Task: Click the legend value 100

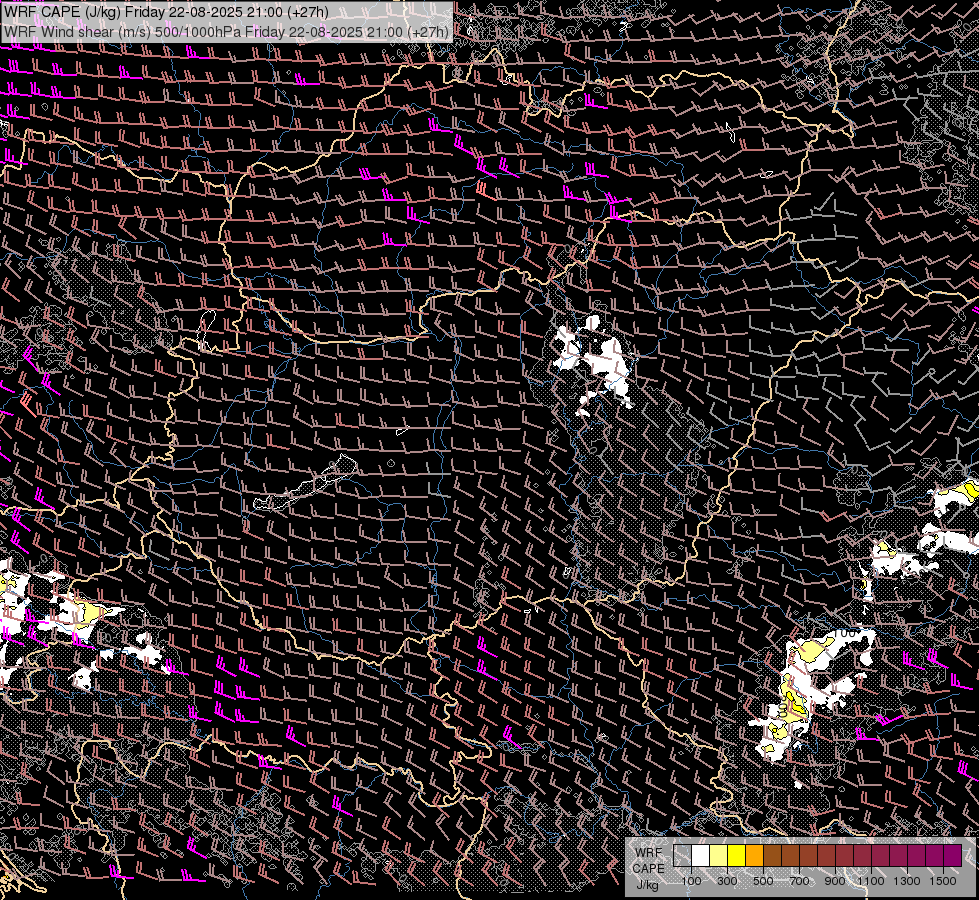Action: coord(691,881)
